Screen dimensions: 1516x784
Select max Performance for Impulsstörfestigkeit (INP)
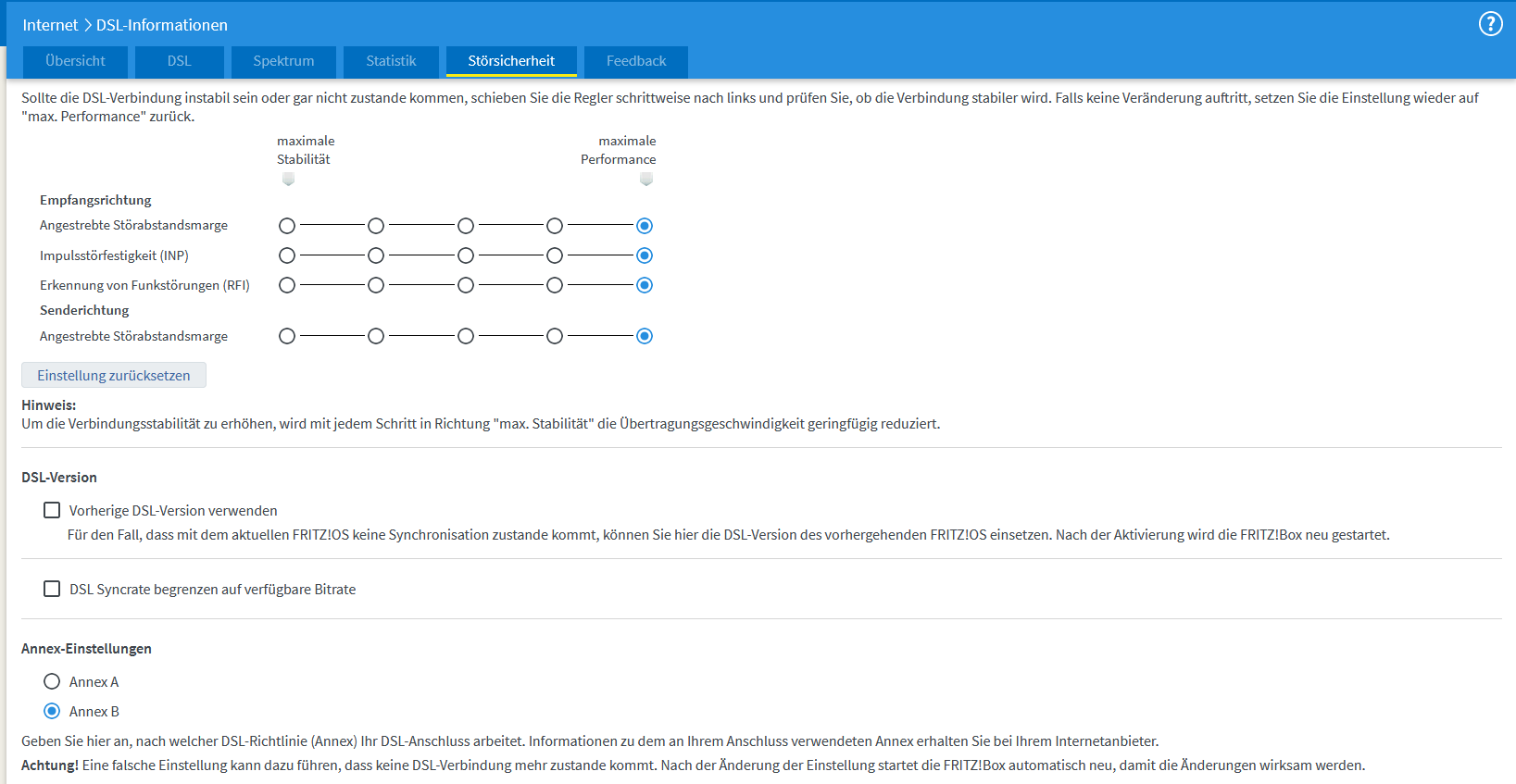pyautogui.click(x=645, y=255)
